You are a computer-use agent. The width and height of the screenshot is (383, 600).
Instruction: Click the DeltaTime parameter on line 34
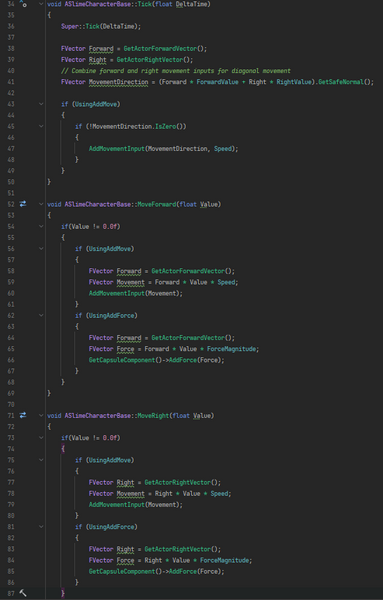(x=192, y=4)
